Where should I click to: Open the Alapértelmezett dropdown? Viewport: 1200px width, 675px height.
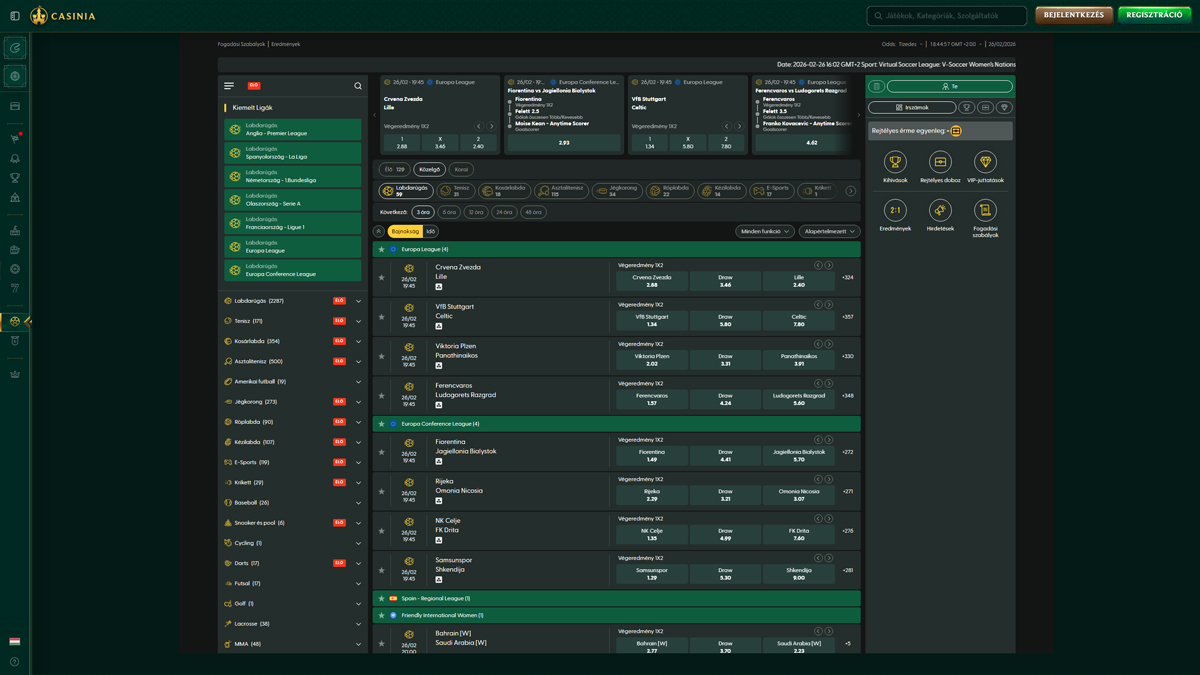[x=829, y=231]
